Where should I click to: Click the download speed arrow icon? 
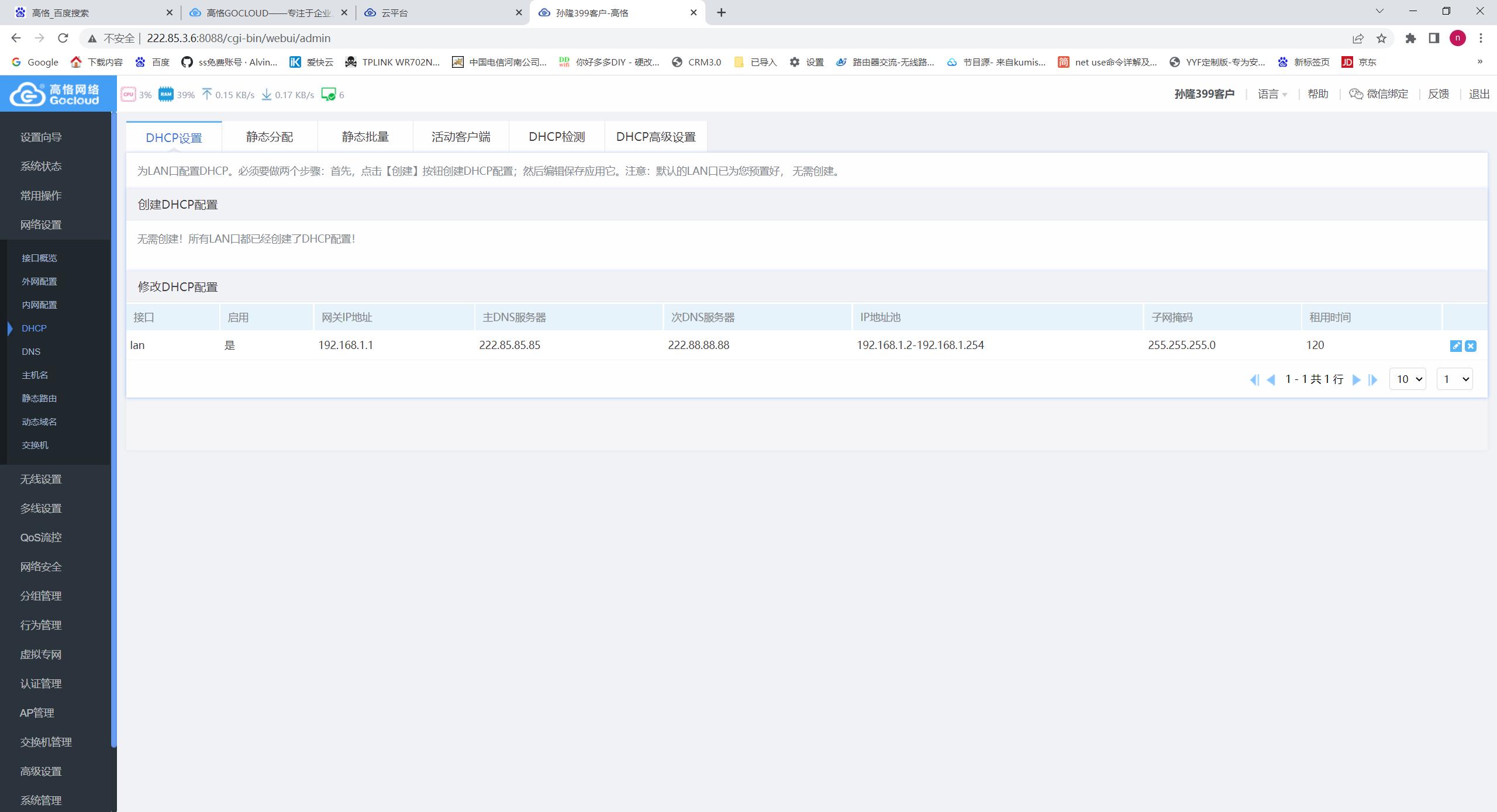266,94
